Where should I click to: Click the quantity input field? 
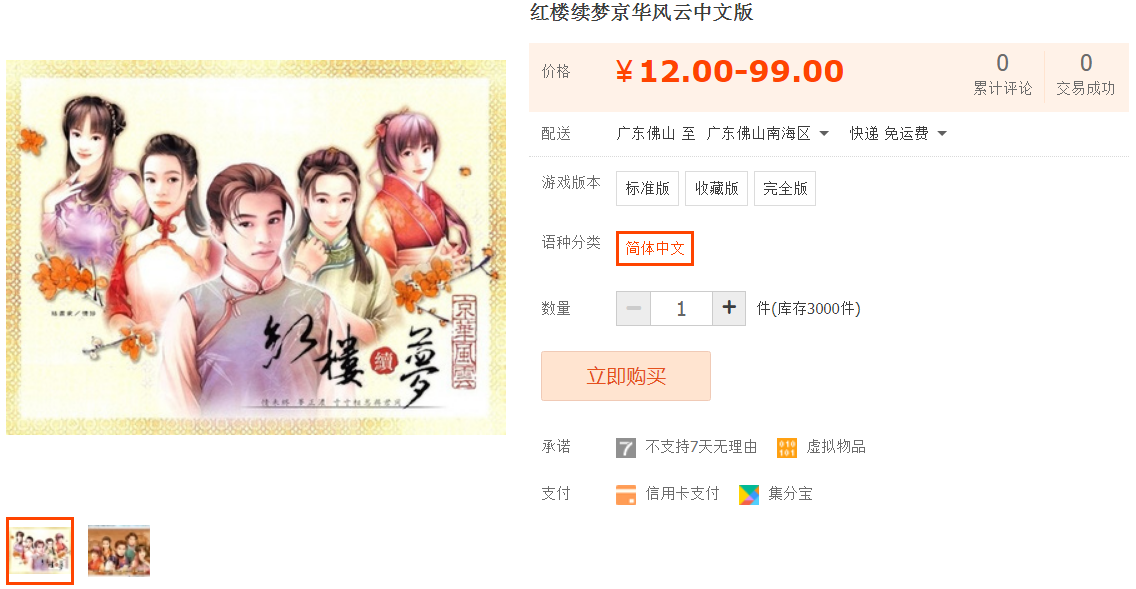pos(681,309)
